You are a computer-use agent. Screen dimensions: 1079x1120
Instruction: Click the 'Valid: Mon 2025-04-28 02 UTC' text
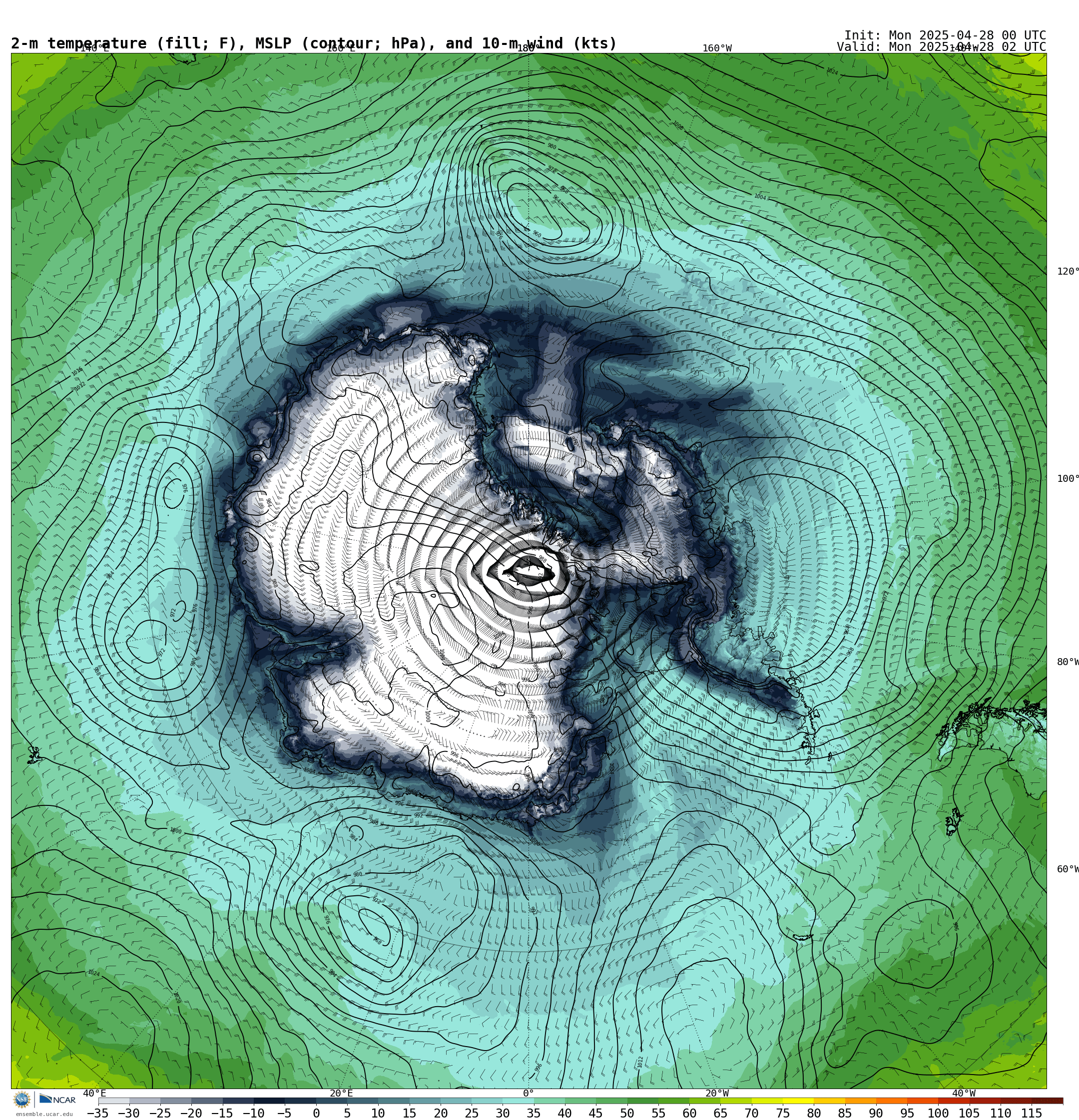point(941,47)
